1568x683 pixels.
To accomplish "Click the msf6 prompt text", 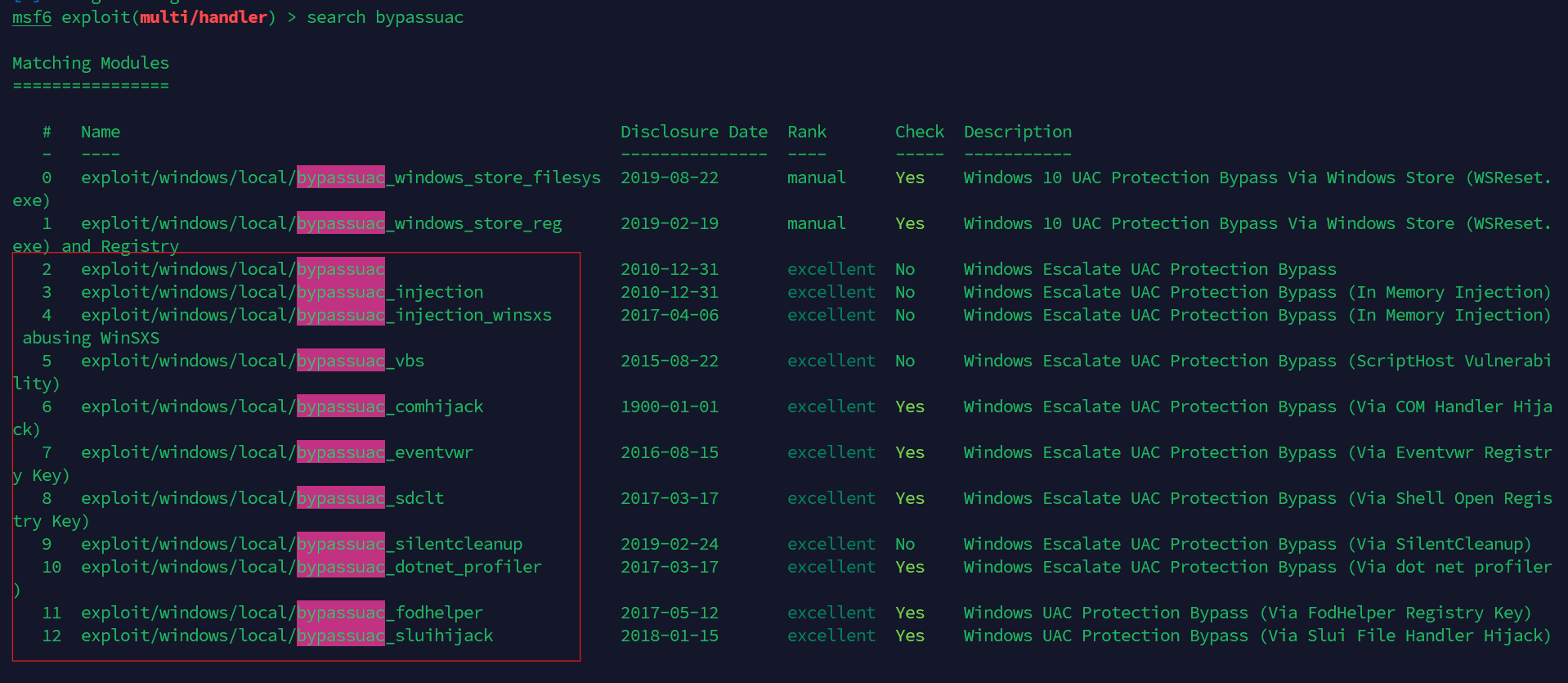I will coord(32,17).
